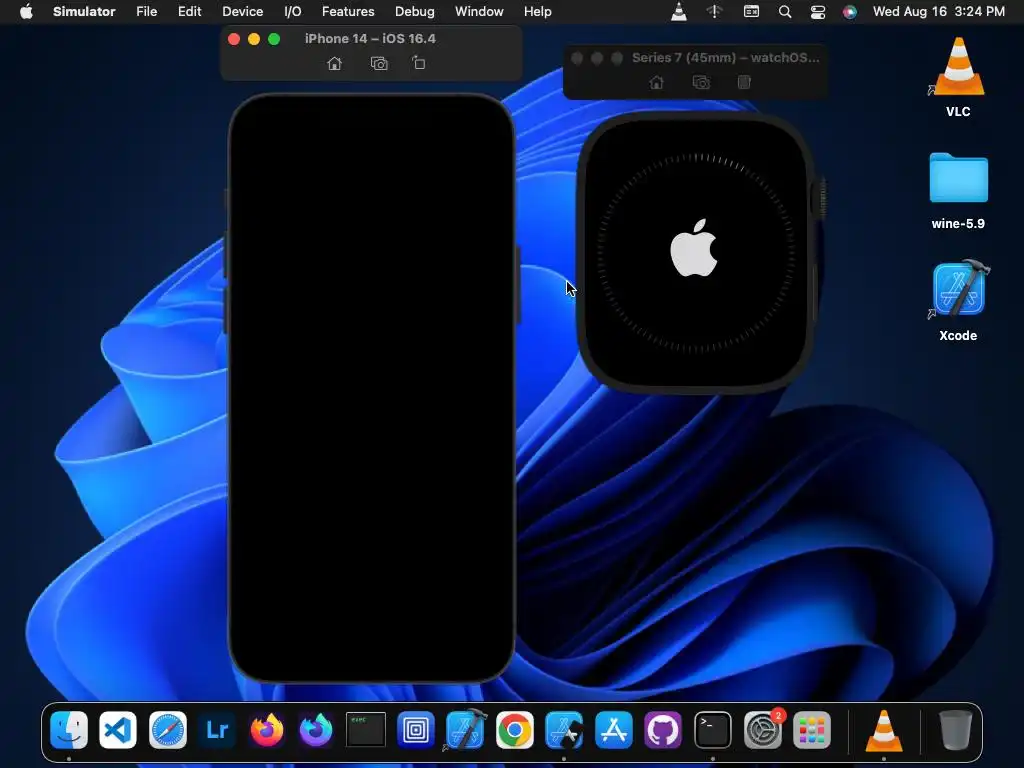Launch Safari from the Dock
1024x768 pixels.
pyautogui.click(x=168, y=729)
